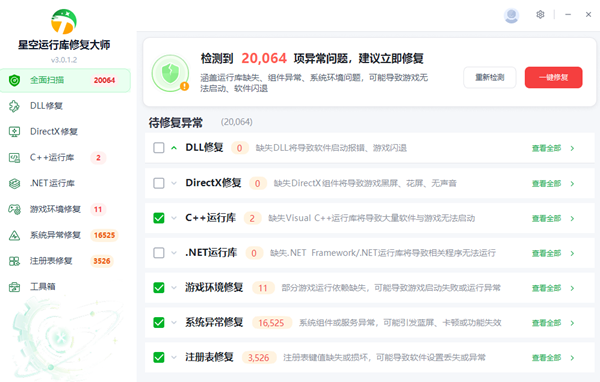Check the DLL修复 row checkbox

click(x=159, y=148)
